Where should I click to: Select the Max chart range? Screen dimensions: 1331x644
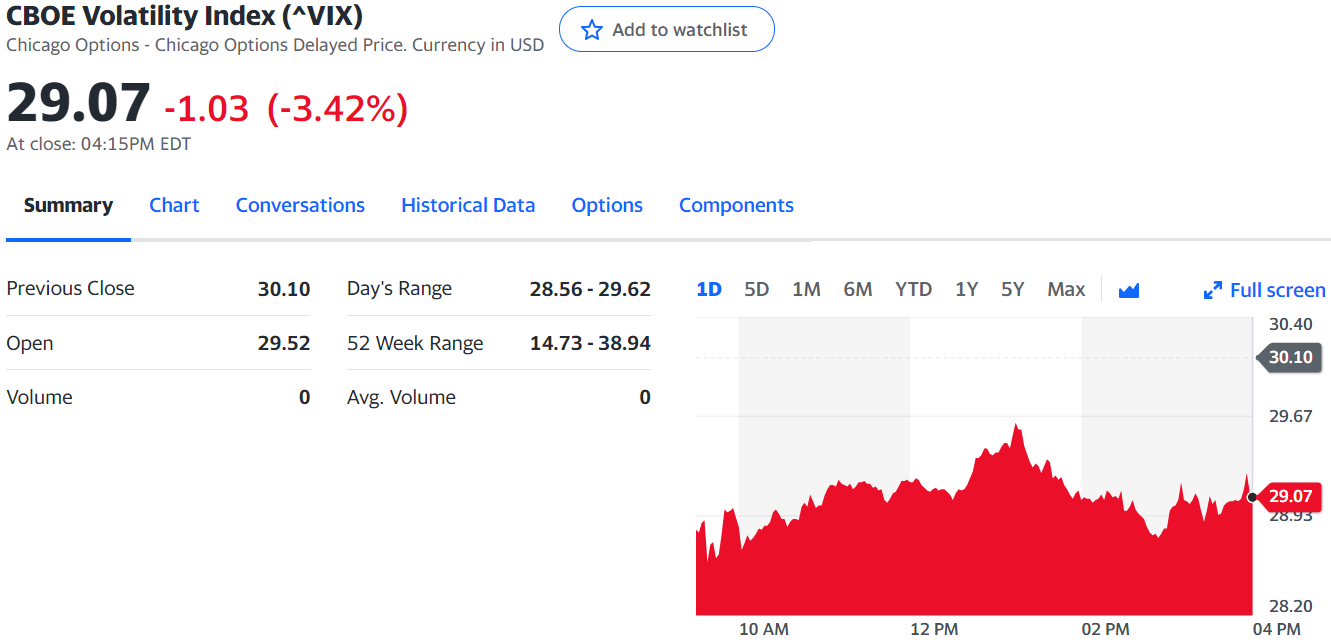click(1066, 289)
